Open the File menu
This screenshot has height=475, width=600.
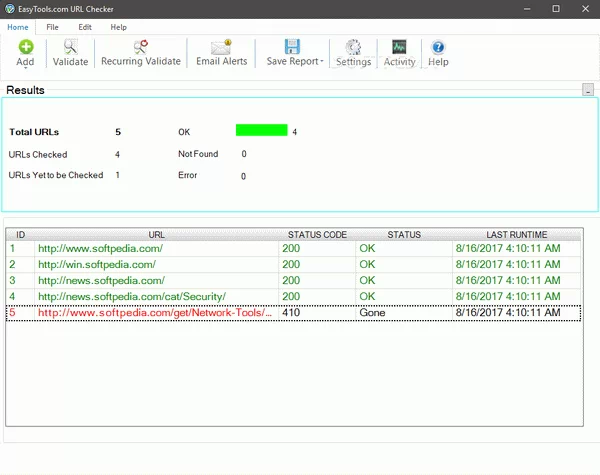pos(52,27)
